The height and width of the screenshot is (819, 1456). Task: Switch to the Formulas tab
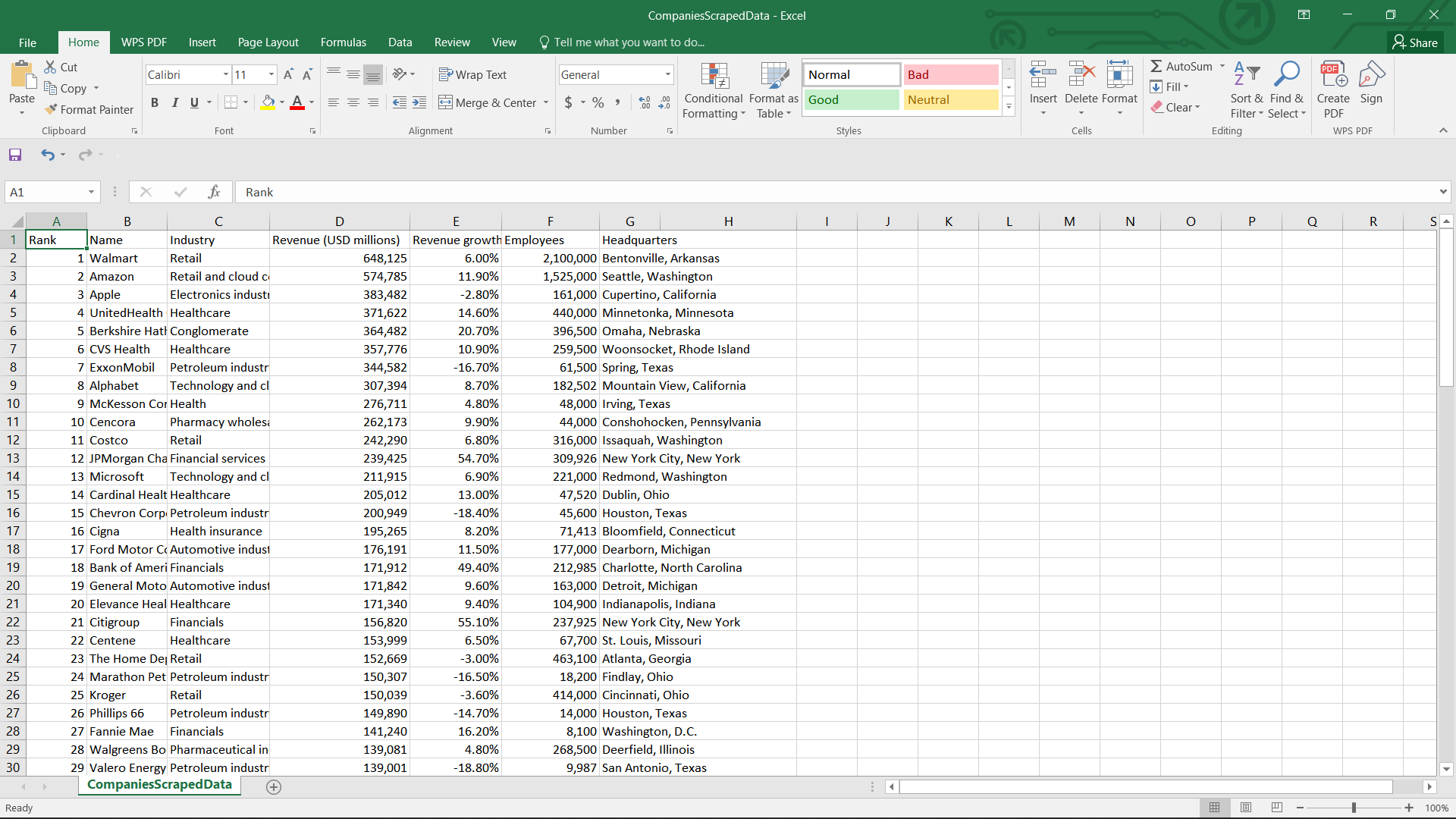[343, 42]
